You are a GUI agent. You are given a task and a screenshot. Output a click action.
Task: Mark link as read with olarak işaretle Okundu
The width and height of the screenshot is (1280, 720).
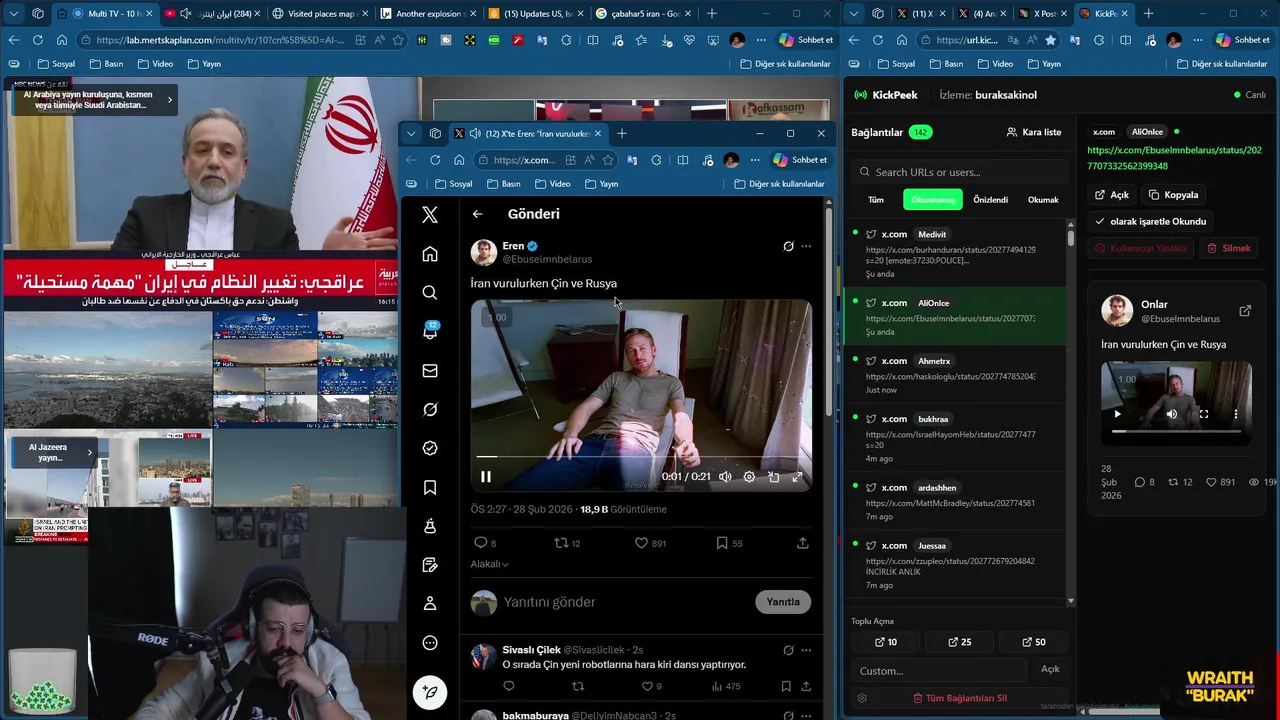[x=1150, y=221]
